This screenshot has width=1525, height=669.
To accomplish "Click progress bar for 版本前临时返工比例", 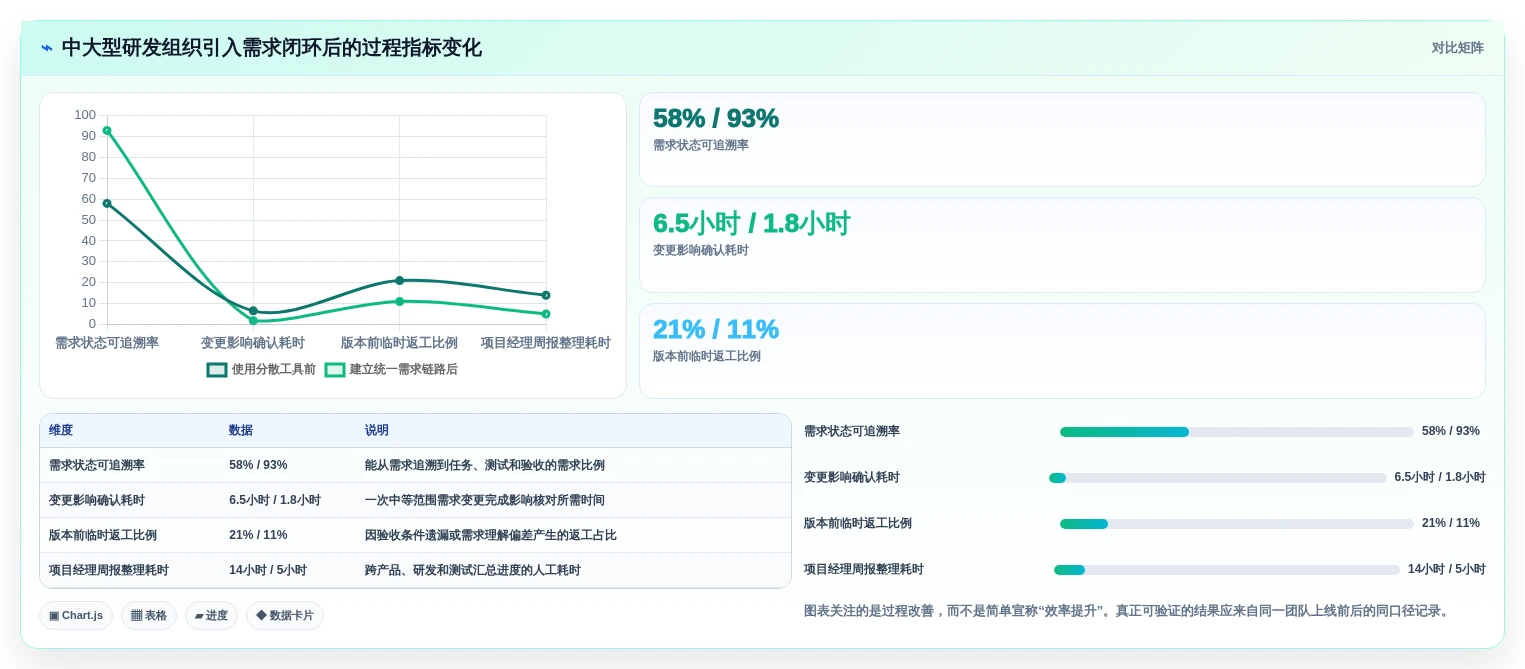I will (1237, 524).
